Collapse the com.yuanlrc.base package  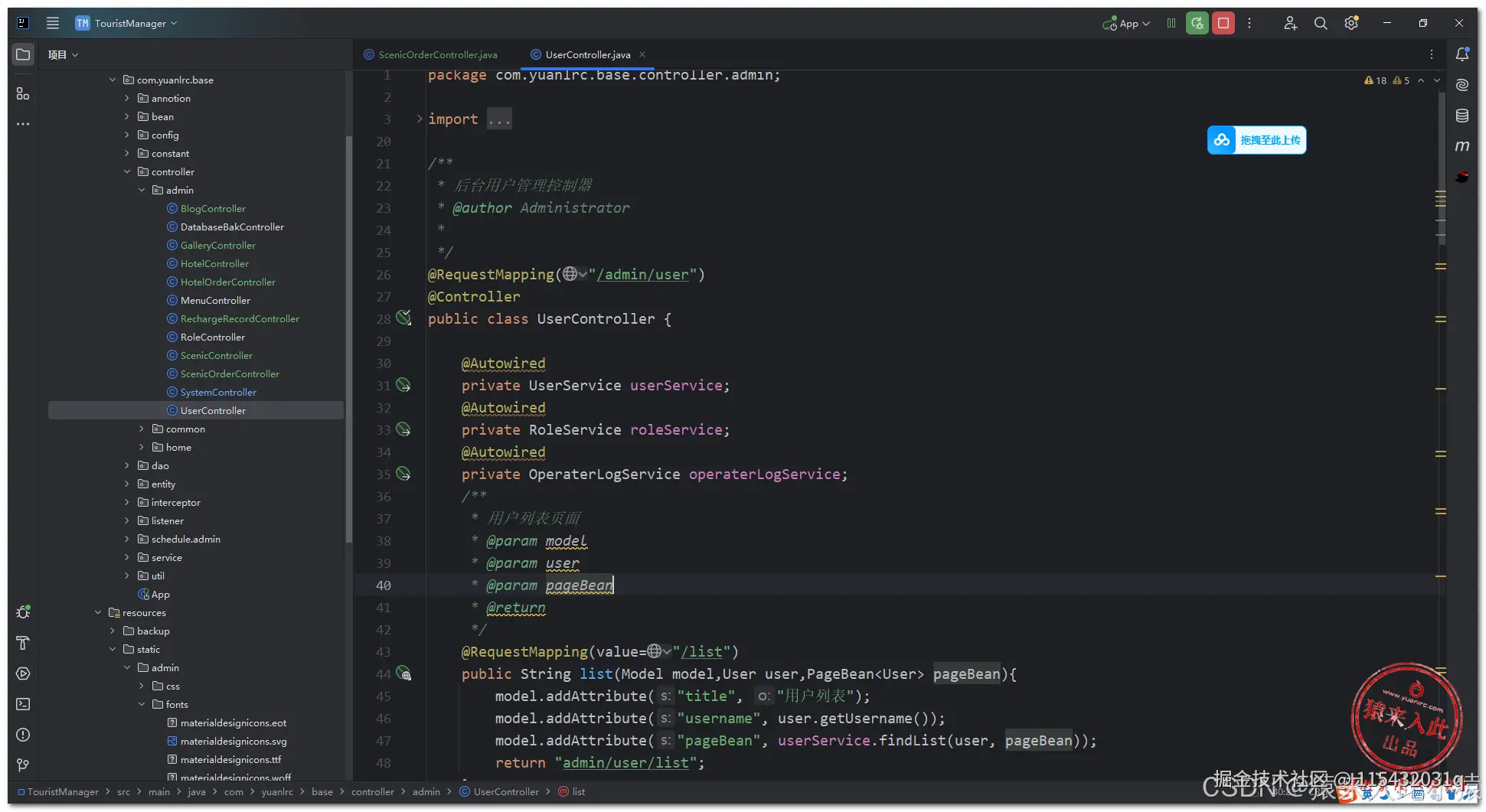coord(113,80)
